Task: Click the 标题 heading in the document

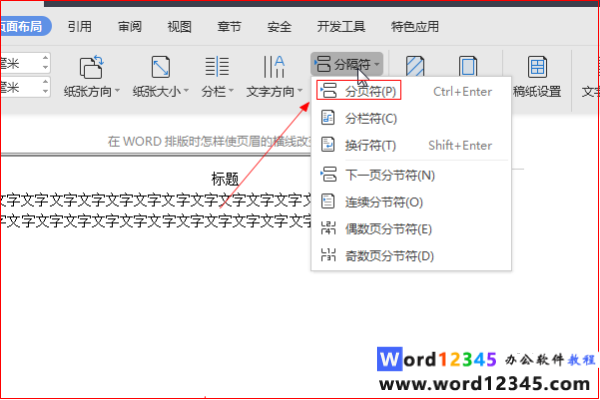Action: pyautogui.click(x=225, y=179)
